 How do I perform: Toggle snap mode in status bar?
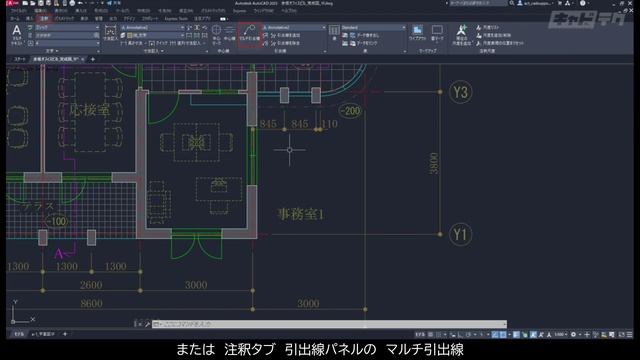tap(438, 334)
